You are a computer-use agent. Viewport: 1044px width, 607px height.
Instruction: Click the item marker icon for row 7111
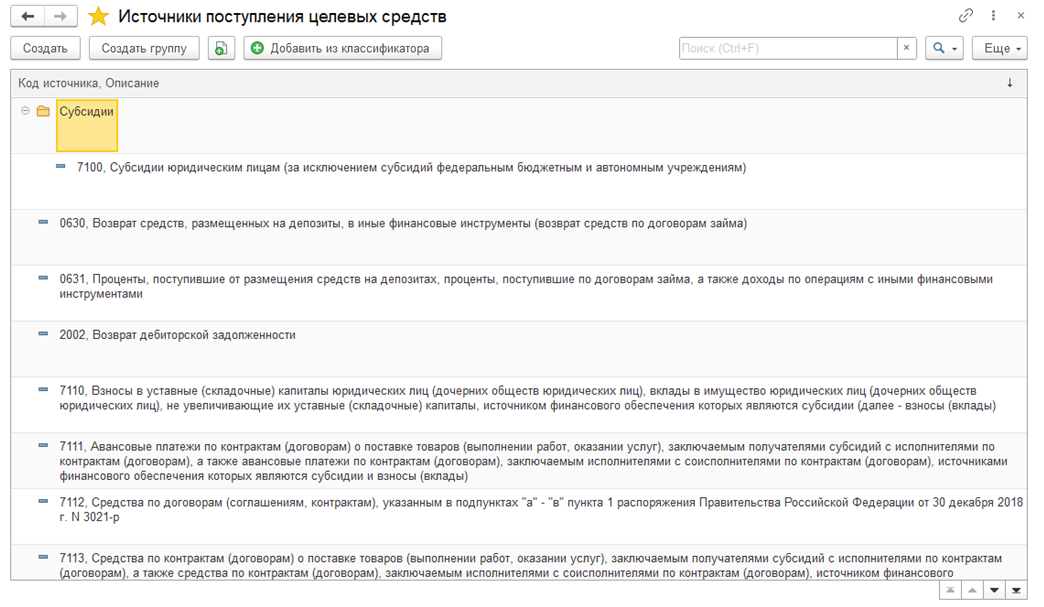[x=43, y=446]
